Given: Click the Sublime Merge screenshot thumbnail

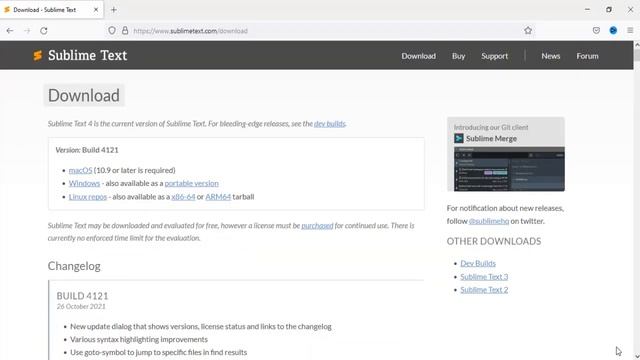Looking at the screenshot, I should pos(509,169).
